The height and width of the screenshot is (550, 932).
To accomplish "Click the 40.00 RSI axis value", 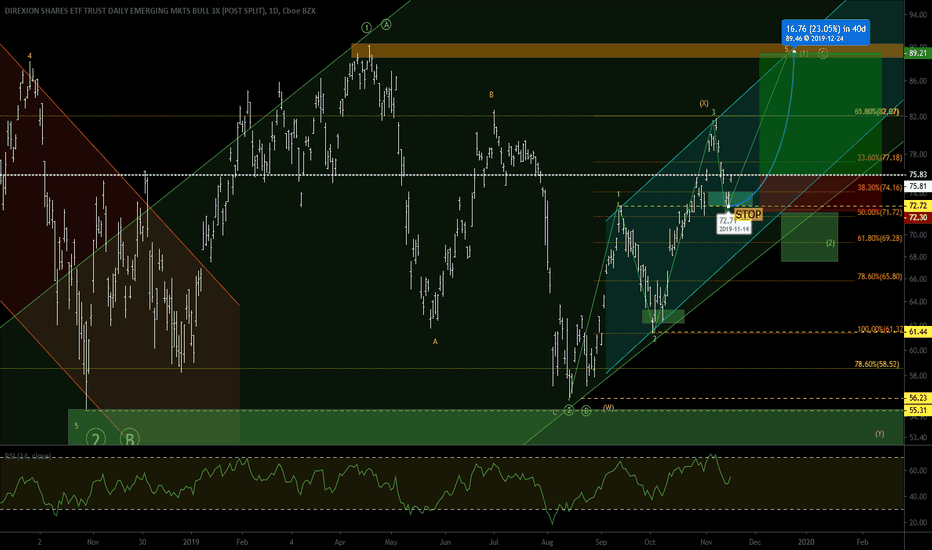I will click(x=918, y=496).
